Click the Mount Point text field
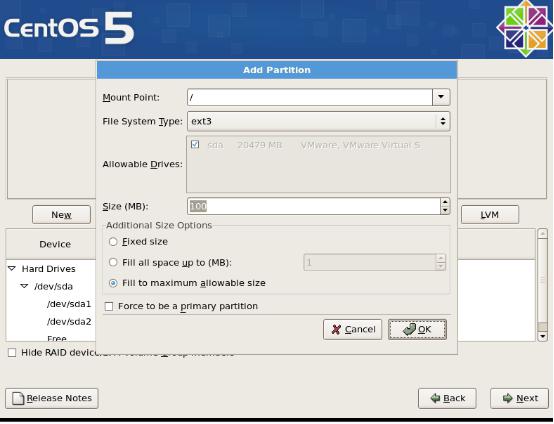The height and width of the screenshot is (424, 554). (x=310, y=97)
